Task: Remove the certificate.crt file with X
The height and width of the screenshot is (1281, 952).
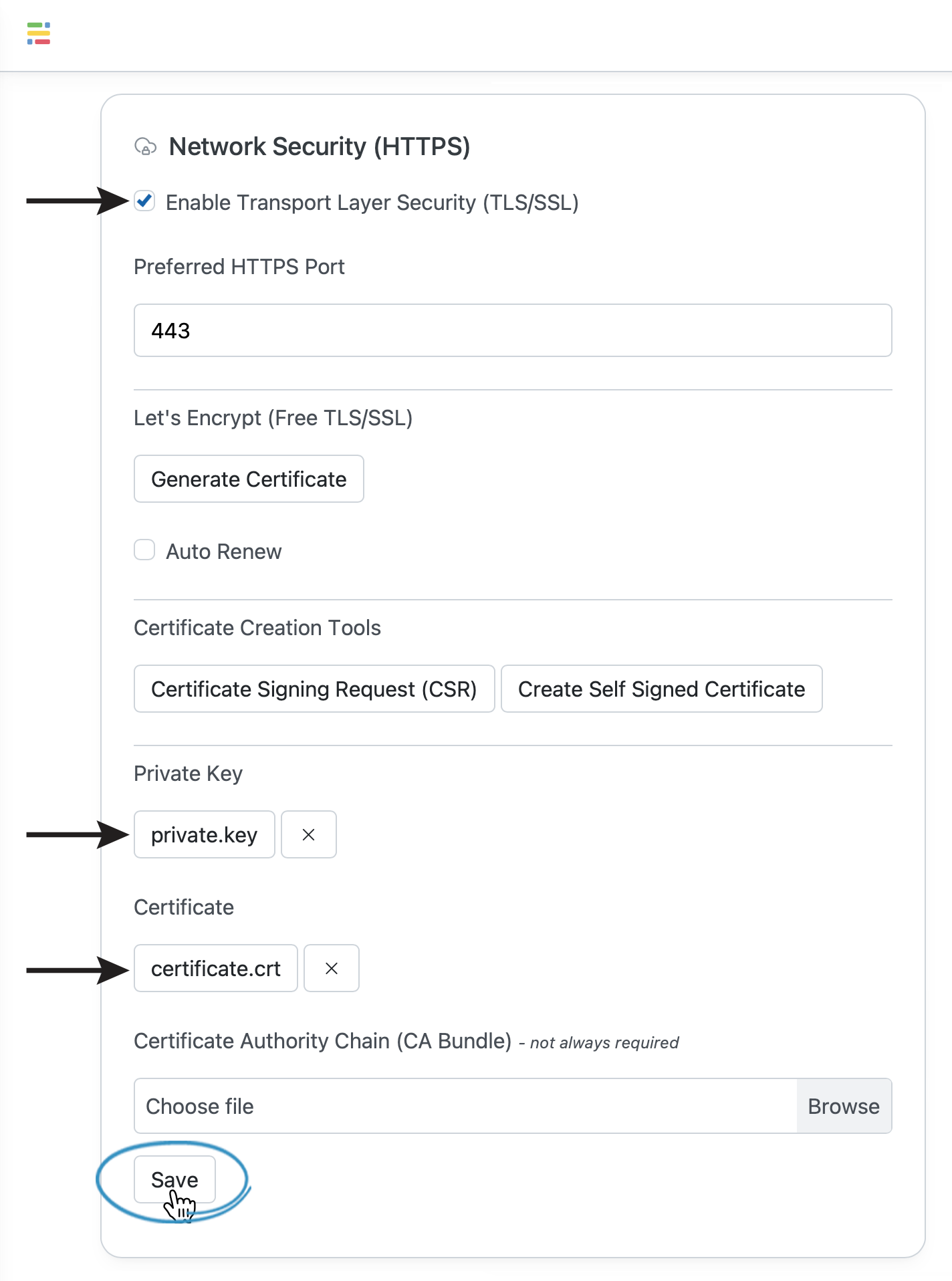Action: click(331, 968)
